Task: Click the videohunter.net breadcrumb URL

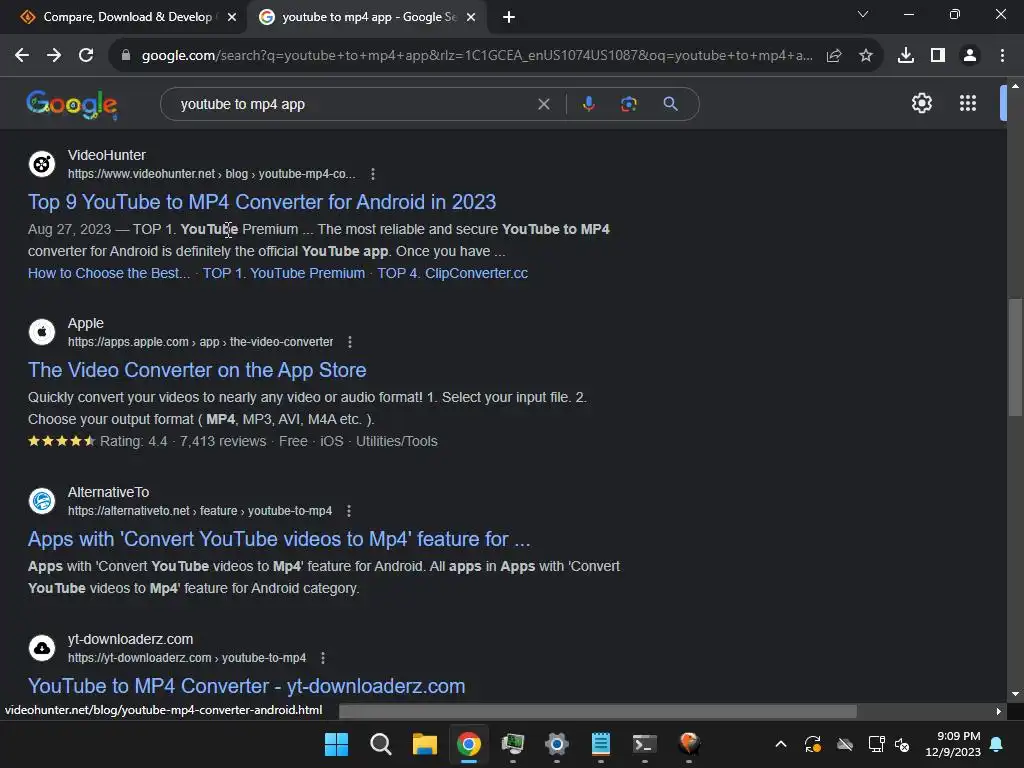Action: point(212,174)
